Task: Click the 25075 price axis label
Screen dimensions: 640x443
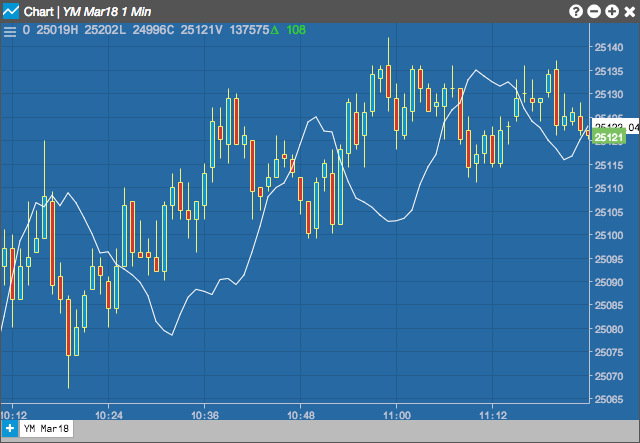Action: 609,352
